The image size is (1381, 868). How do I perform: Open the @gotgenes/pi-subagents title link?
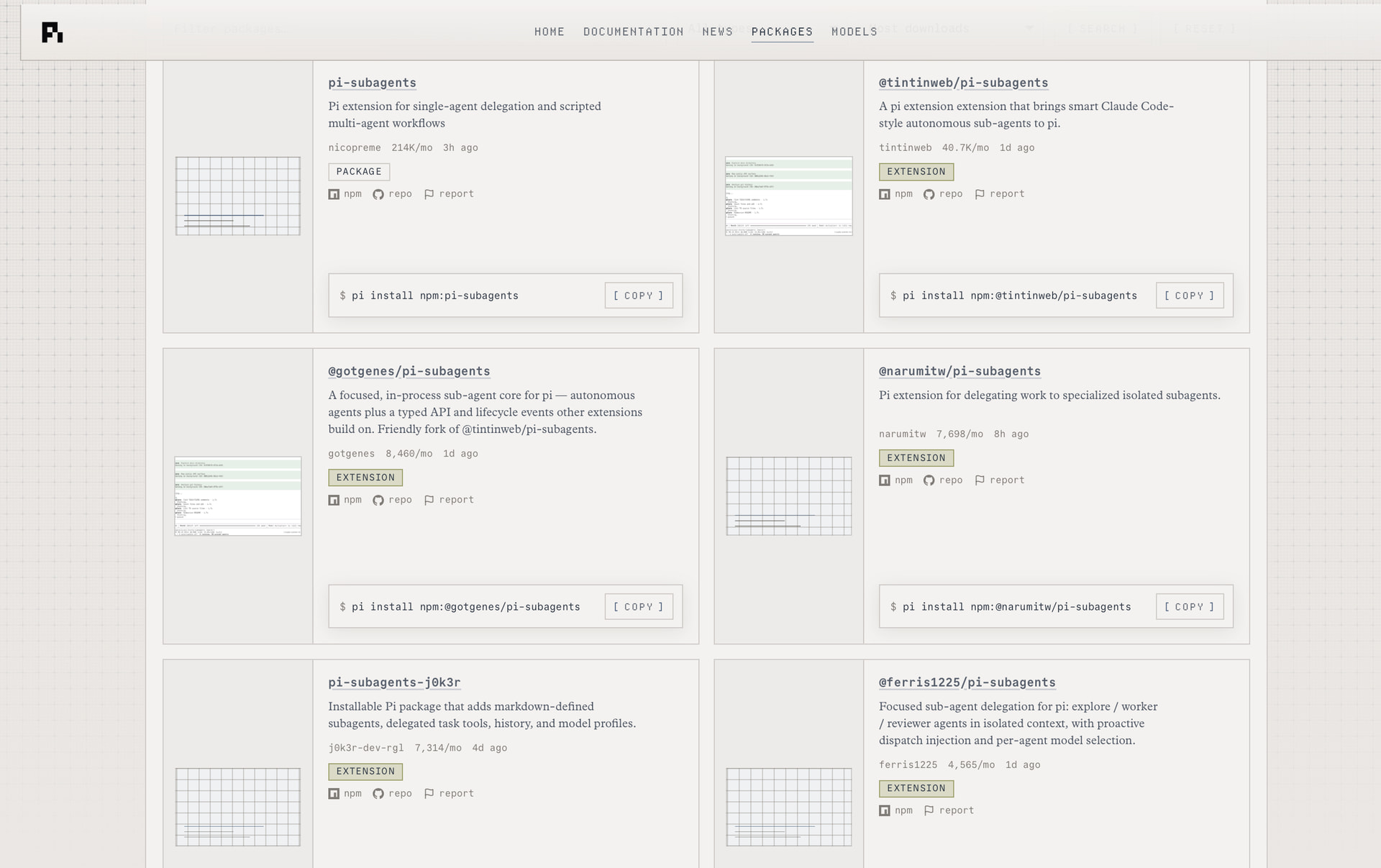409,371
